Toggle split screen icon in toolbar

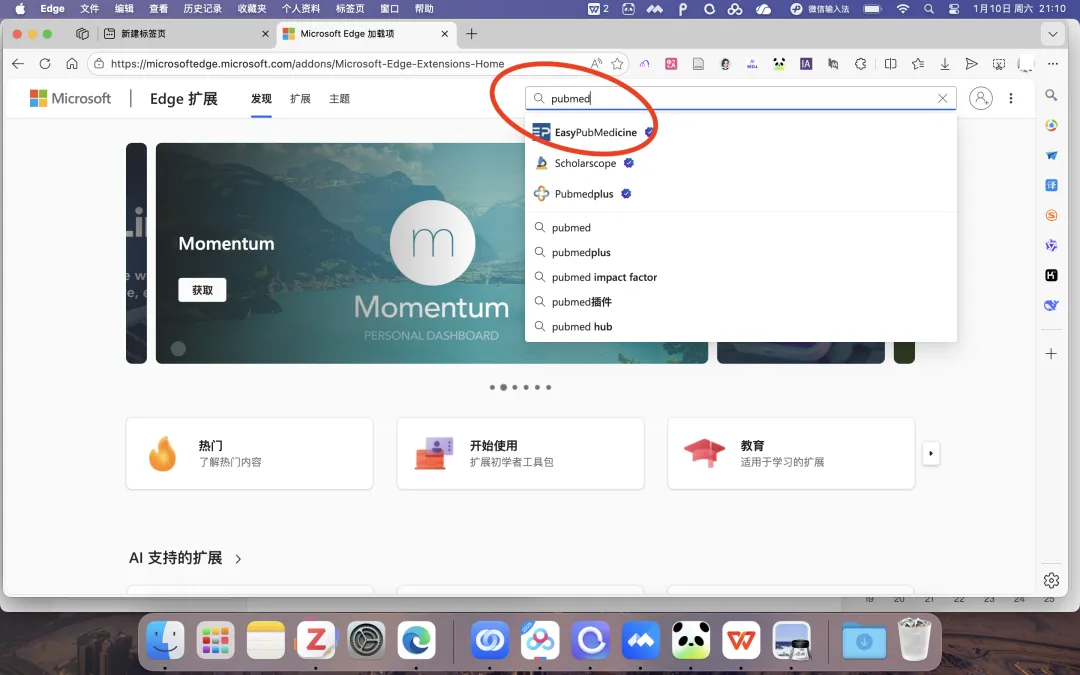click(891, 63)
